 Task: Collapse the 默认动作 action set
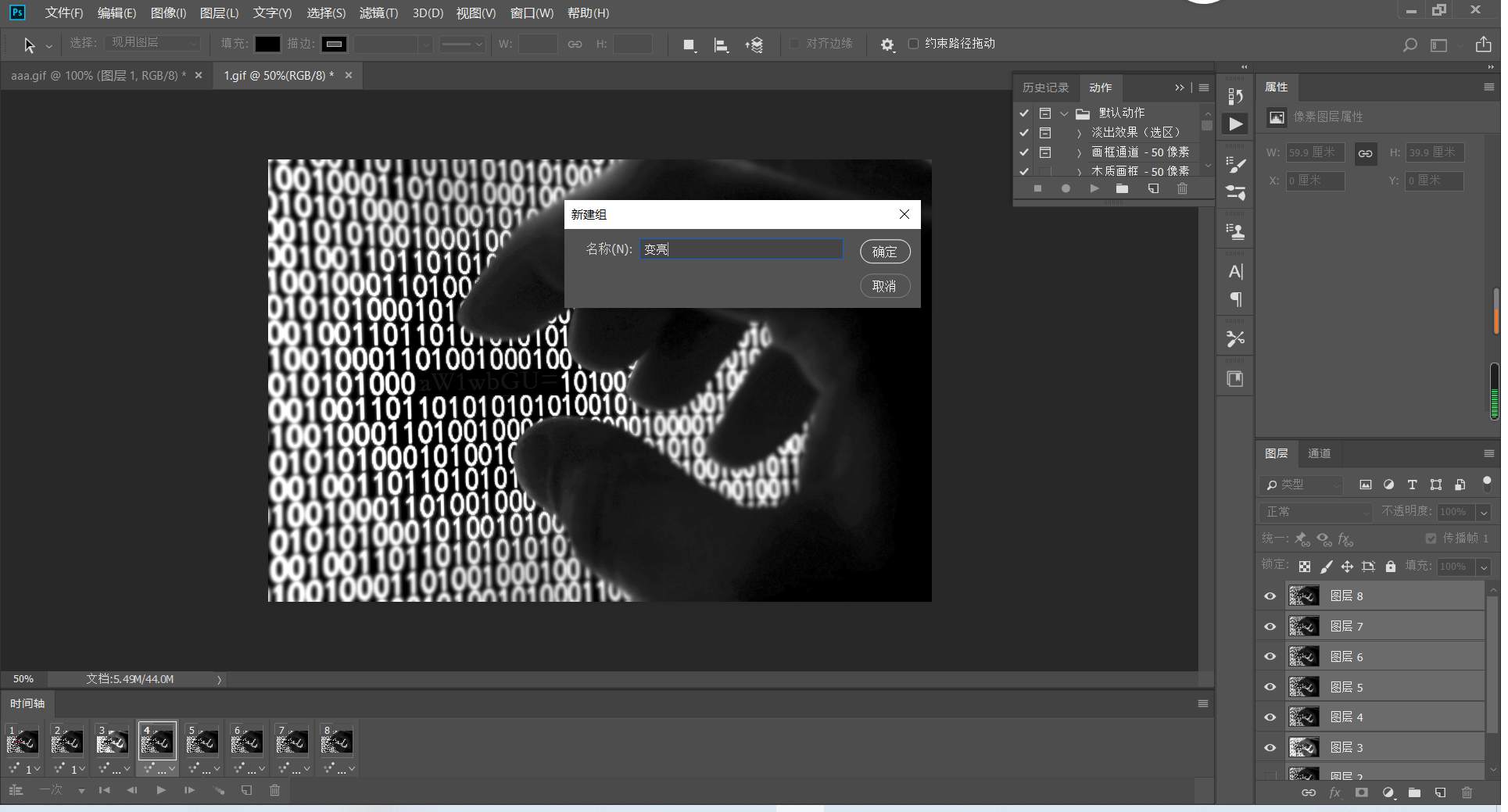(x=1064, y=113)
